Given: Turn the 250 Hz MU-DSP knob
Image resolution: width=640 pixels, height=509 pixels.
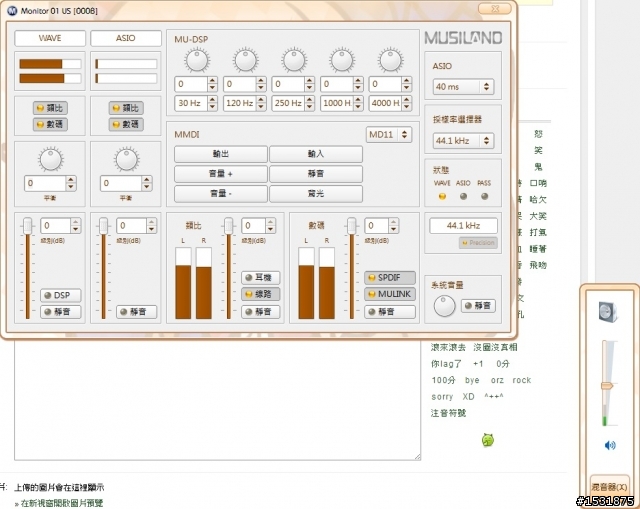Looking at the screenshot, I should point(294,60).
